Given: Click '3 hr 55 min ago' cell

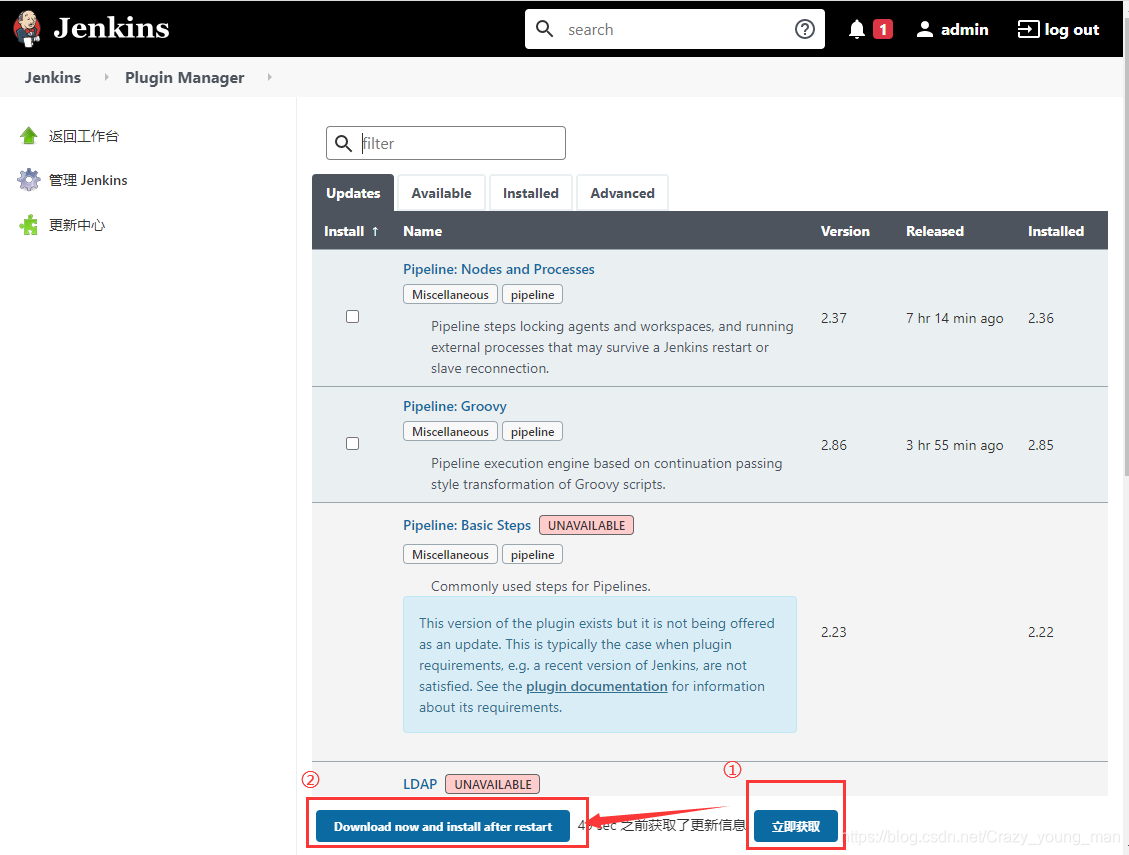Looking at the screenshot, I should tap(955, 445).
